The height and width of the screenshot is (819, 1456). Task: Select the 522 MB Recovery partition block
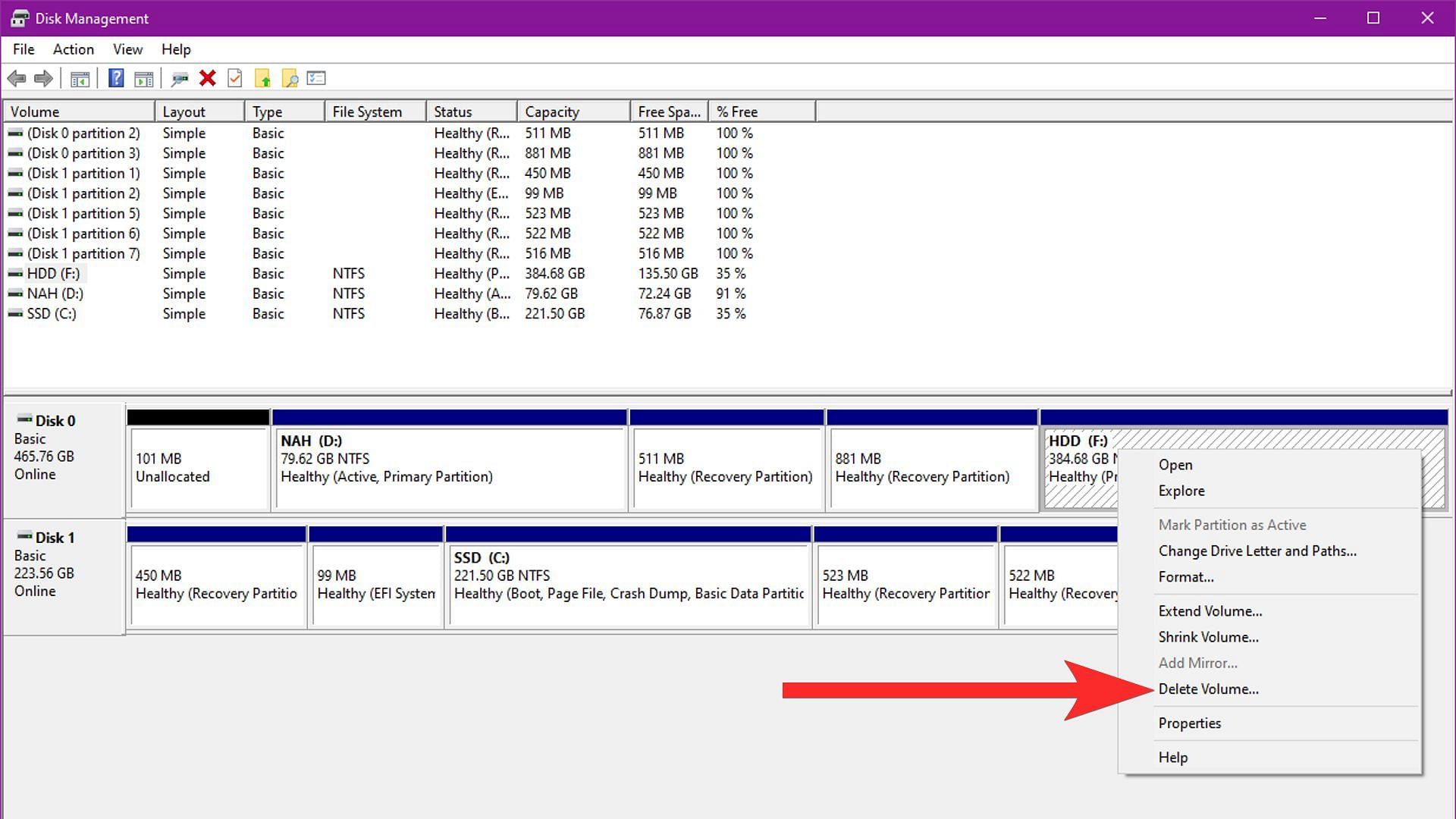[x=1059, y=577]
